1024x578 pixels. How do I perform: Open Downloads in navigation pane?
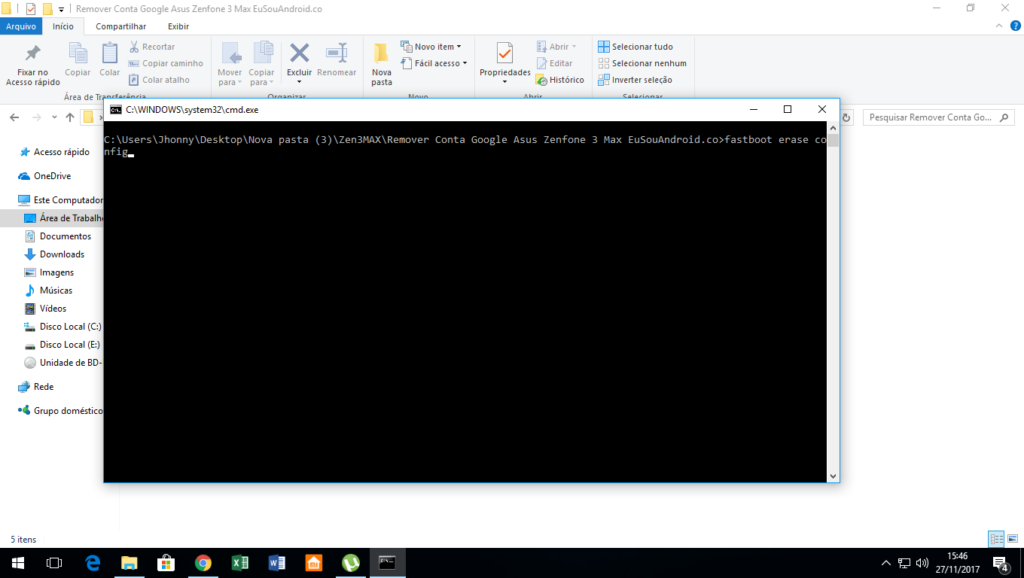[54, 255]
